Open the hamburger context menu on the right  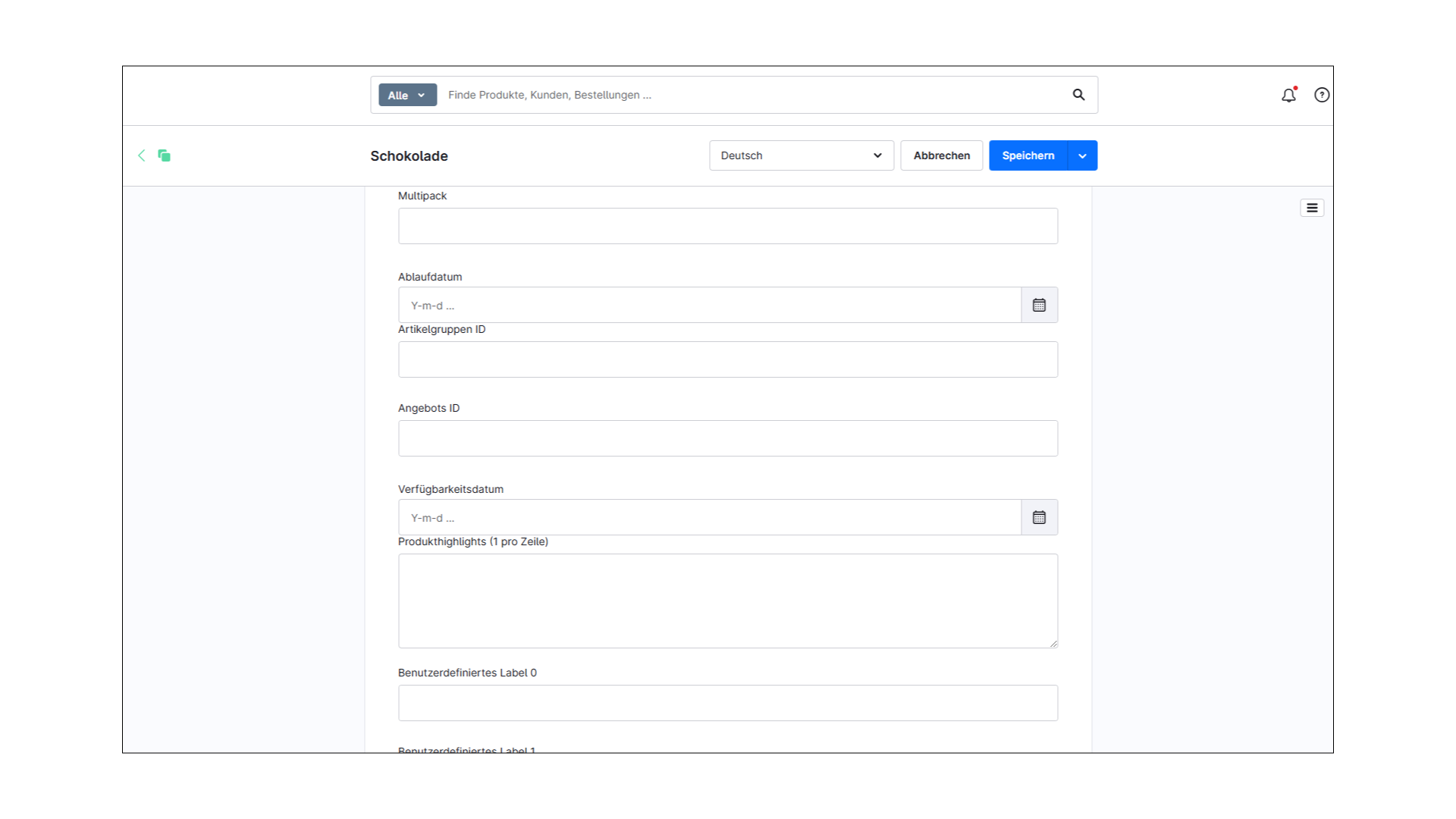point(1312,207)
